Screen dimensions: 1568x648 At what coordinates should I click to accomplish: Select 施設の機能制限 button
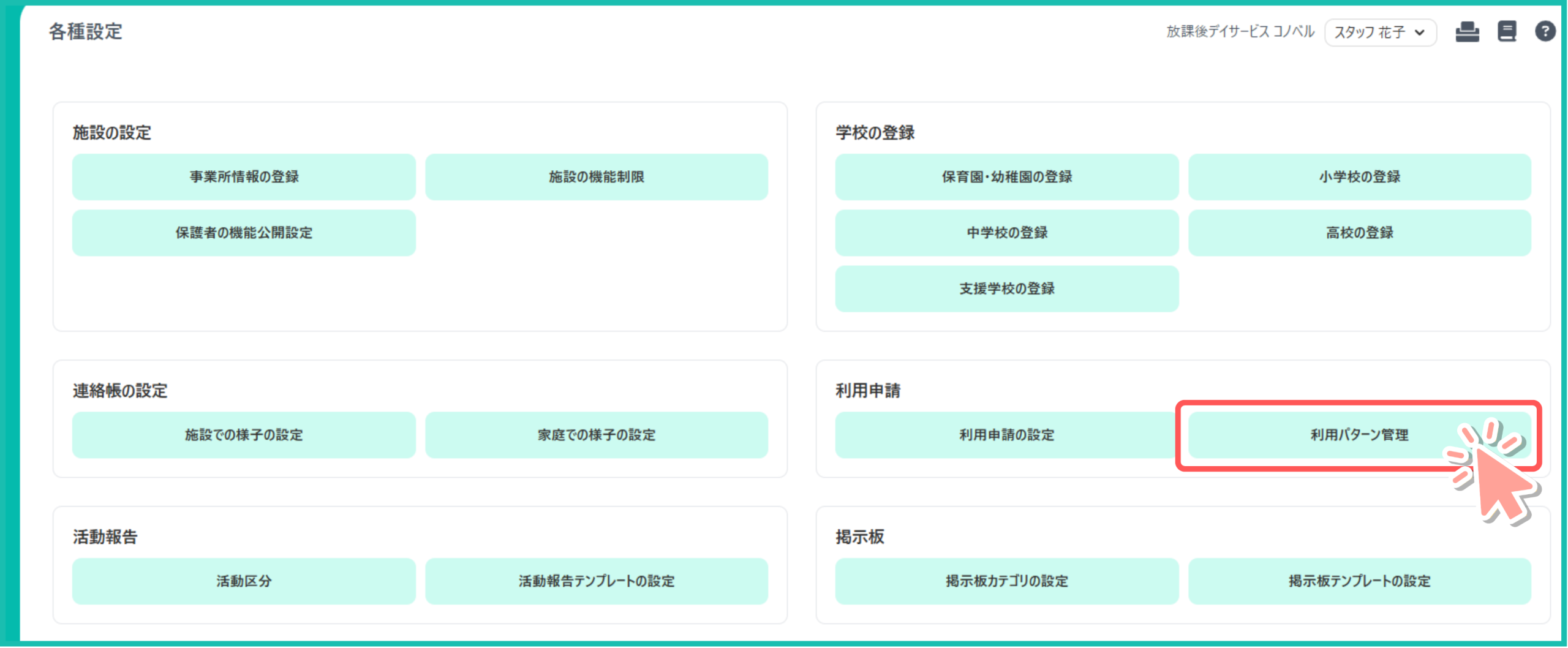[x=597, y=177]
